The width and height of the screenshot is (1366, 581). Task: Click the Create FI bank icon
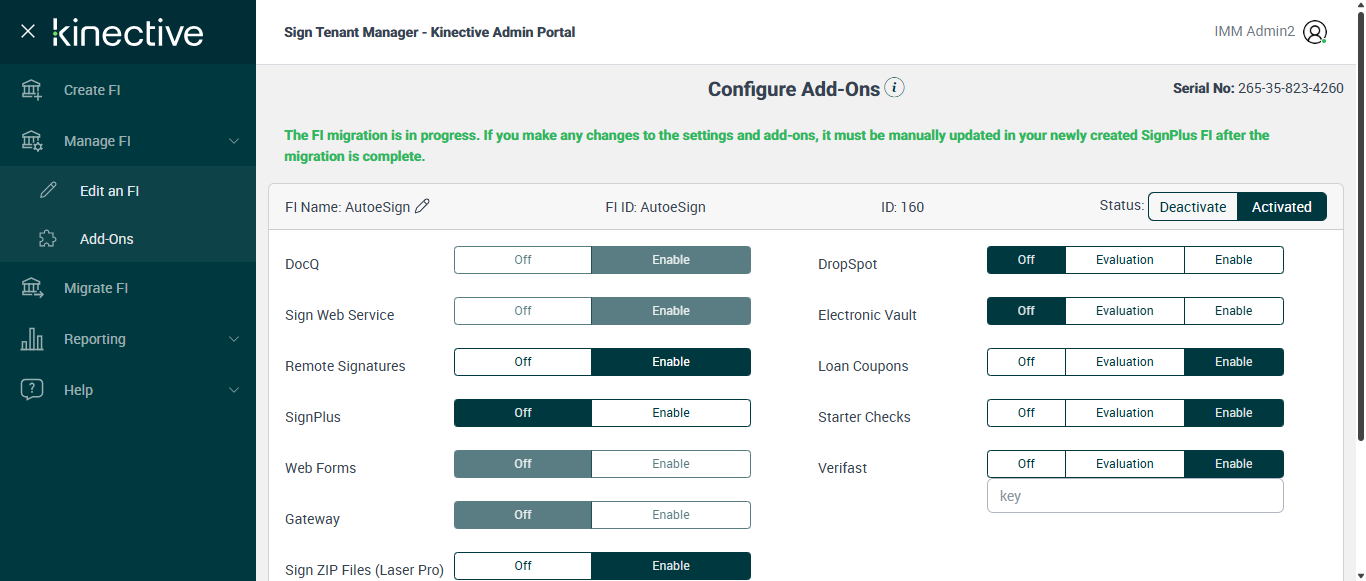click(32, 90)
